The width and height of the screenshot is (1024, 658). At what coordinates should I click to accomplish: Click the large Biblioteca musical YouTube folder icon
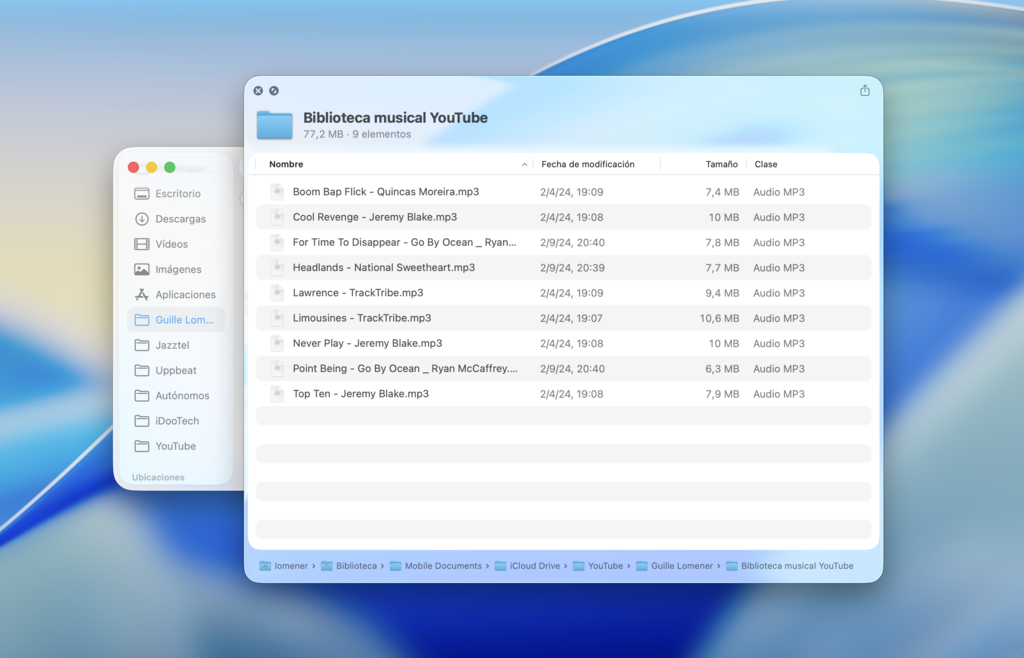274,125
